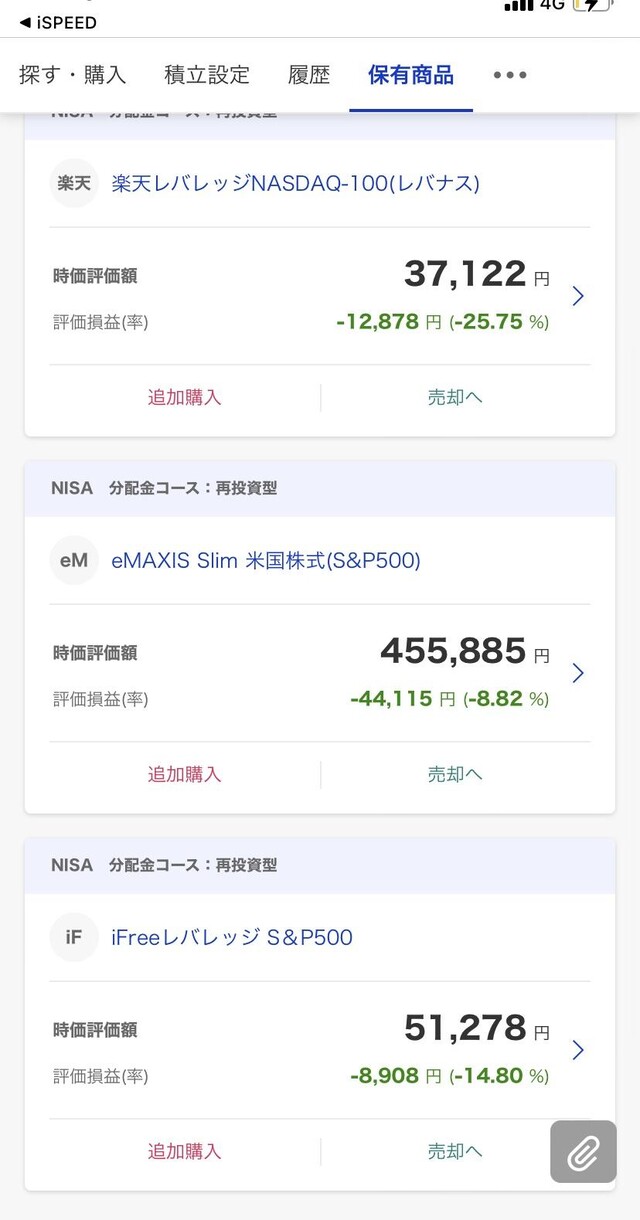This screenshot has height=1220, width=640.
Task: Tap the iF fund logo icon
Action: [74, 937]
